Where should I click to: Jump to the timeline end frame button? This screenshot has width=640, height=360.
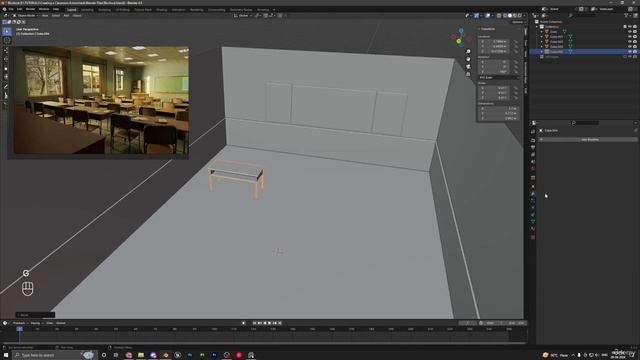(x=280, y=323)
